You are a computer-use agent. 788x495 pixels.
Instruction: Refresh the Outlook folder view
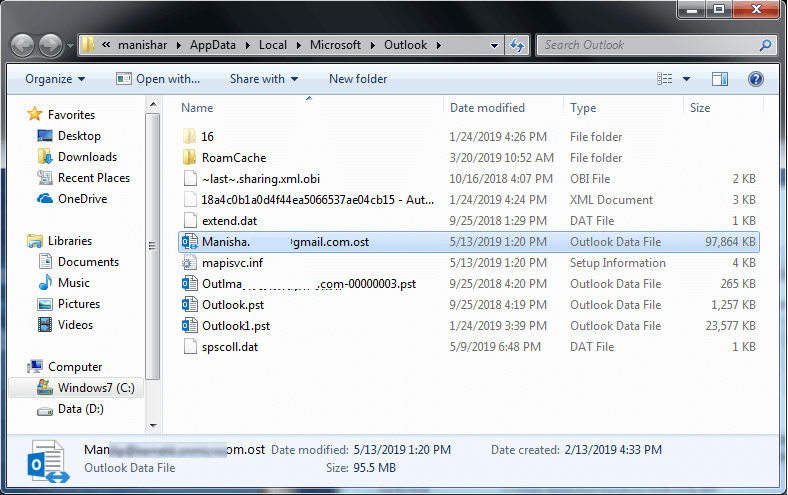point(517,45)
